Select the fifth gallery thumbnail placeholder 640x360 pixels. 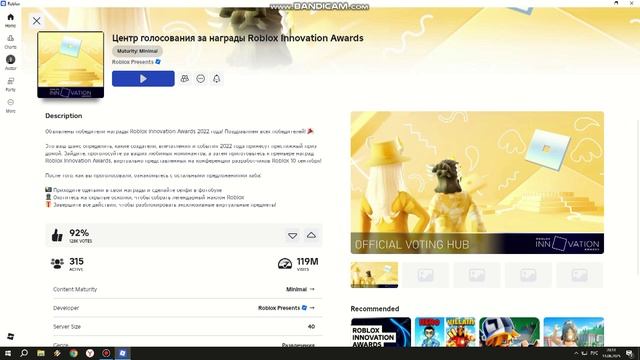coord(580,275)
